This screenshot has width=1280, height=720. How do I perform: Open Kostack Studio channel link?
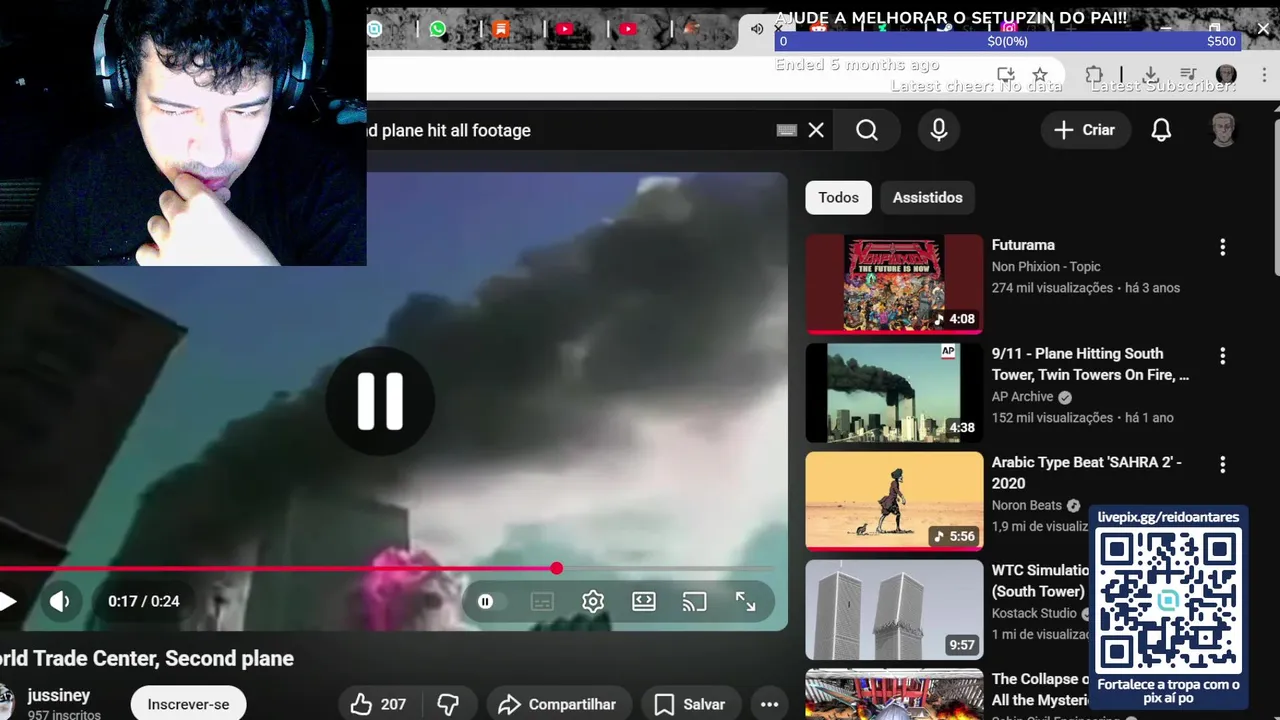1034,613
